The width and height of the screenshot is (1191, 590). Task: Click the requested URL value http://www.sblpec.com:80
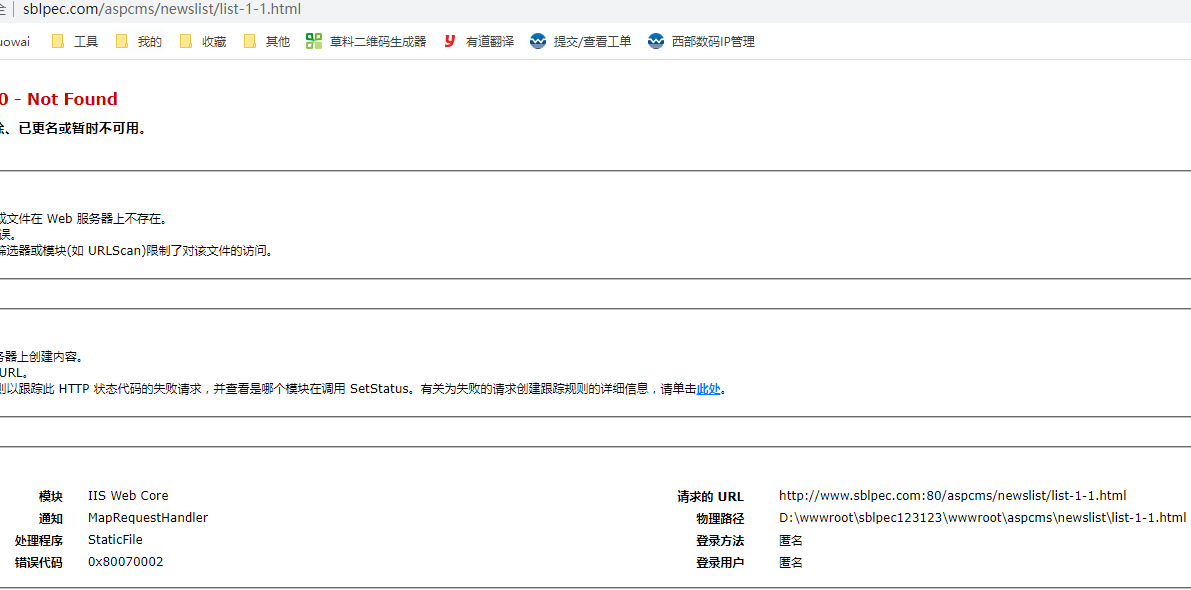point(952,496)
